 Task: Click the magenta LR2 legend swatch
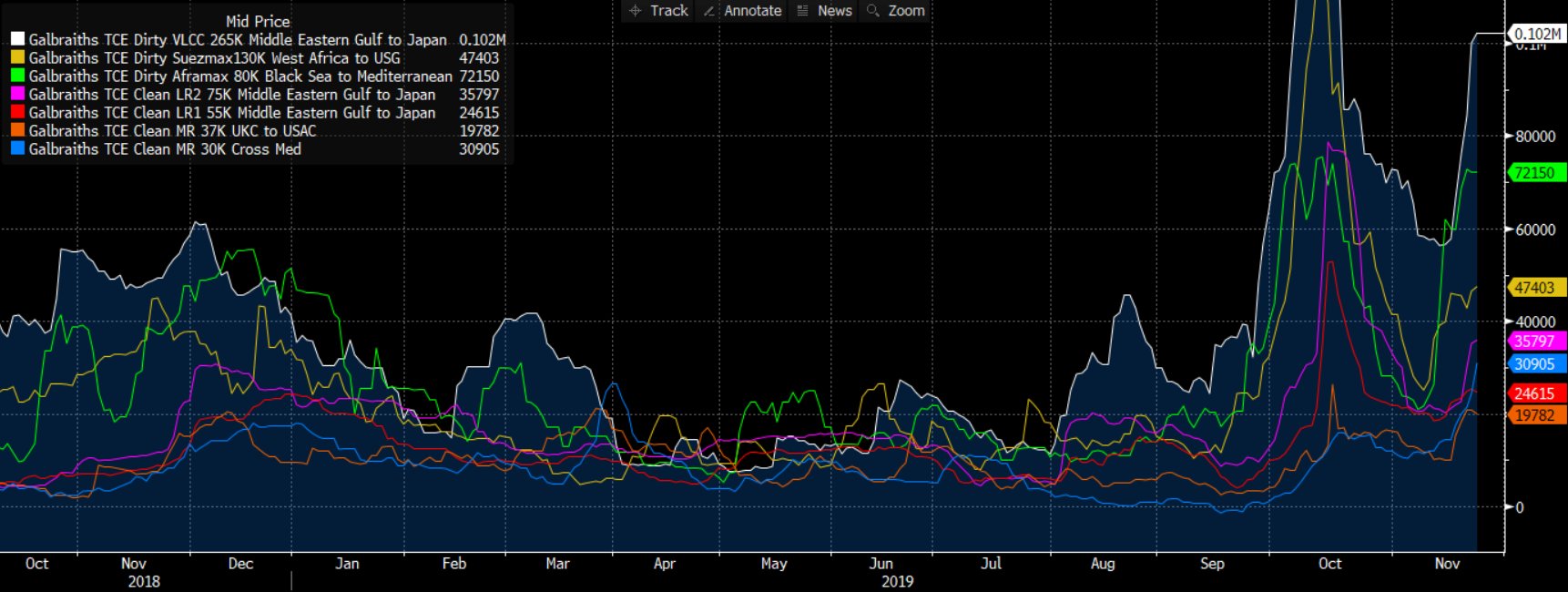[17, 95]
